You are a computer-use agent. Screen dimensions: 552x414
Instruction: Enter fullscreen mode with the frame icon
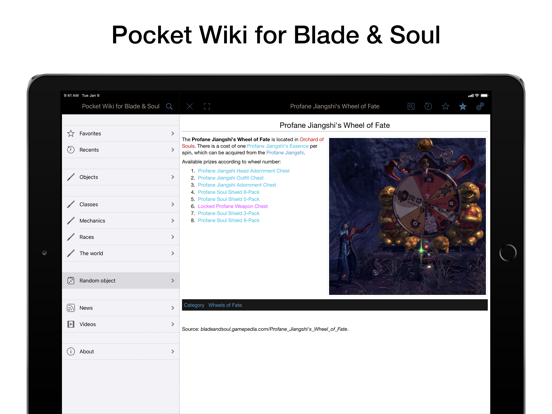point(207,106)
